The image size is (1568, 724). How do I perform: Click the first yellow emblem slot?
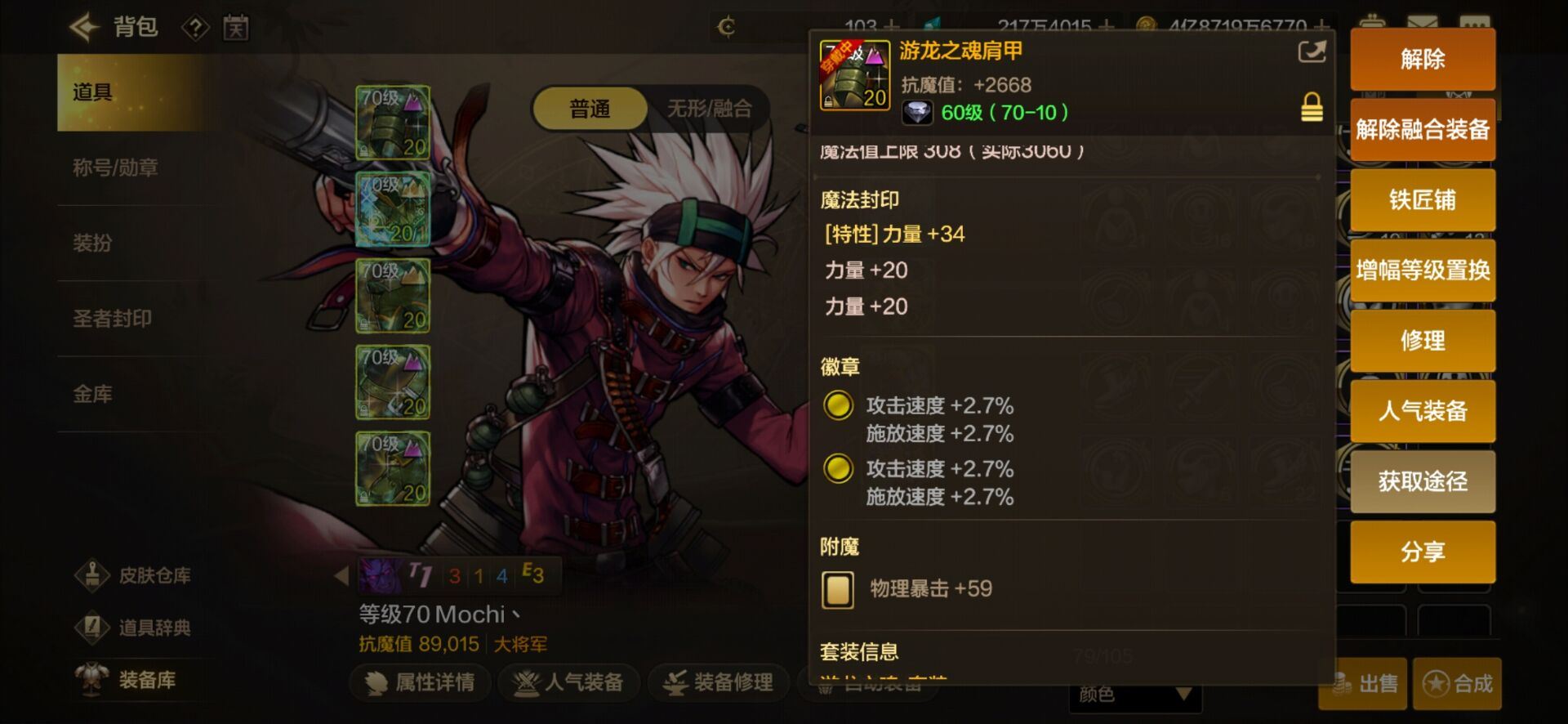(x=838, y=405)
